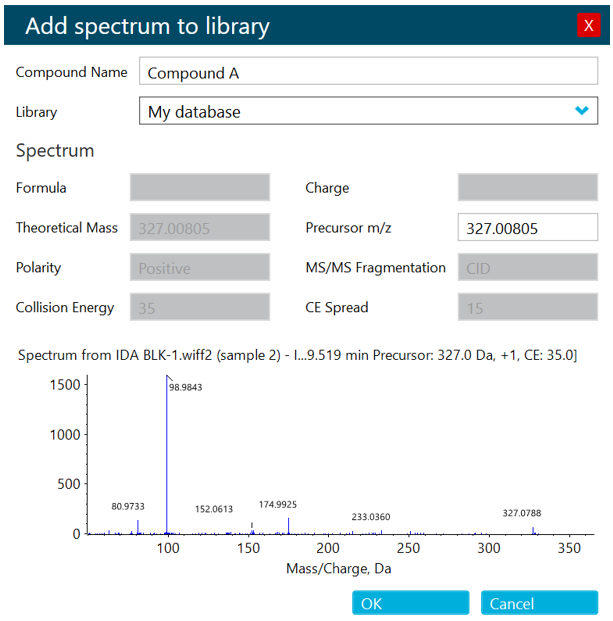Screen dimensions: 613x621
Task: Close the Add spectrum dialog
Action: (x=588, y=26)
